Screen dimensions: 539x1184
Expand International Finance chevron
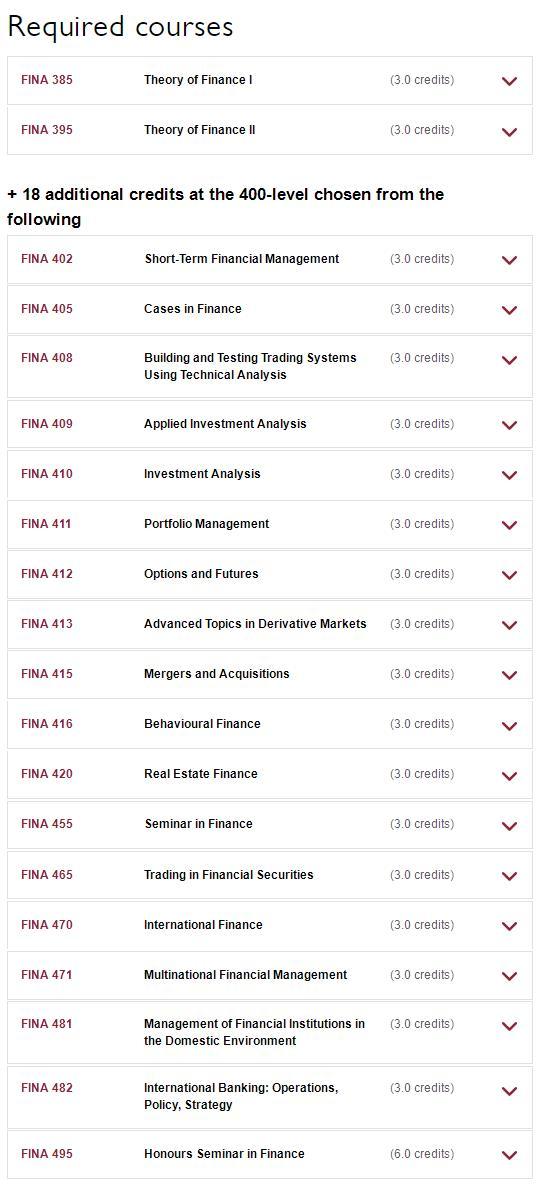(x=510, y=927)
